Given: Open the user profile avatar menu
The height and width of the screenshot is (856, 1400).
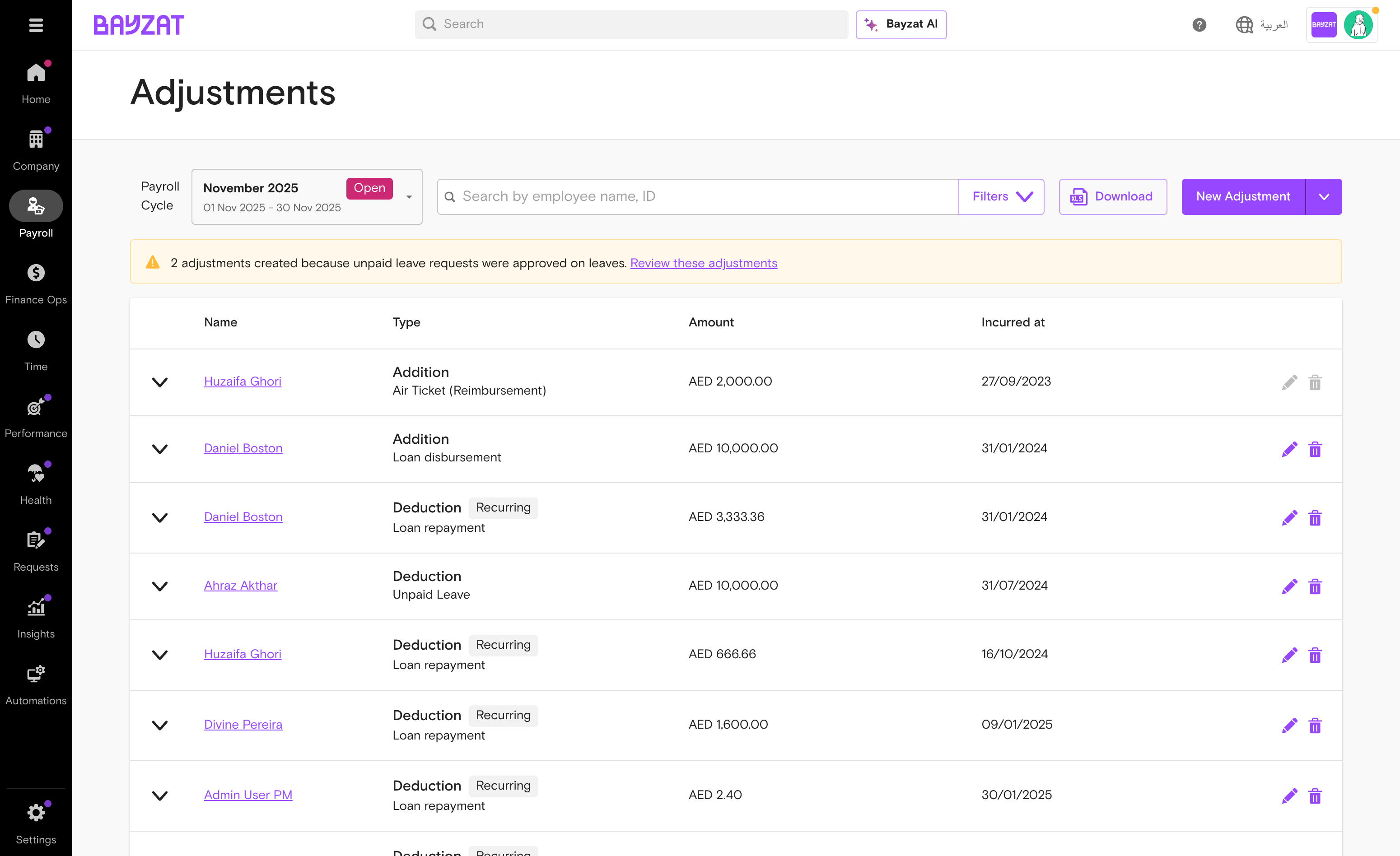Looking at the screenshot, I should coord(1358,24).
